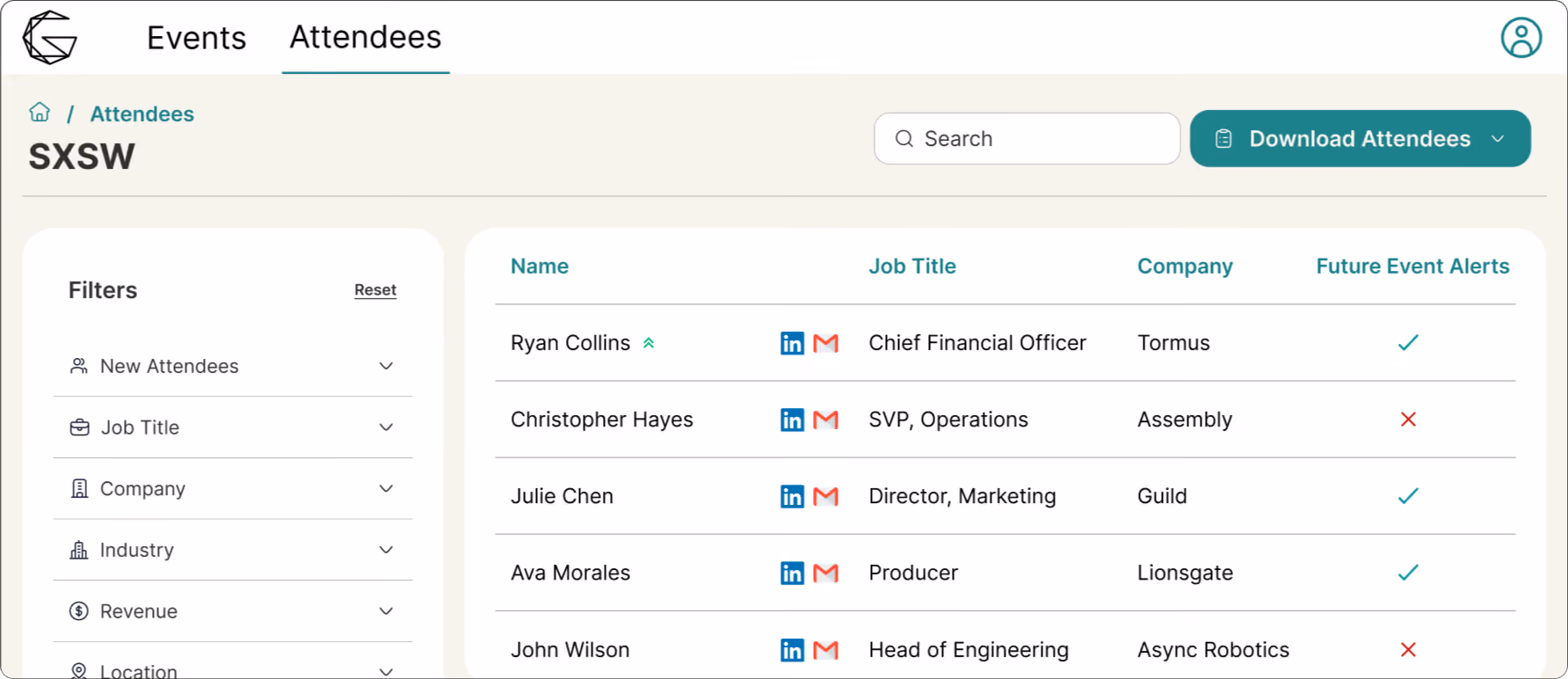
Task: Sort by Company column header
Action: coord(1185,266)
